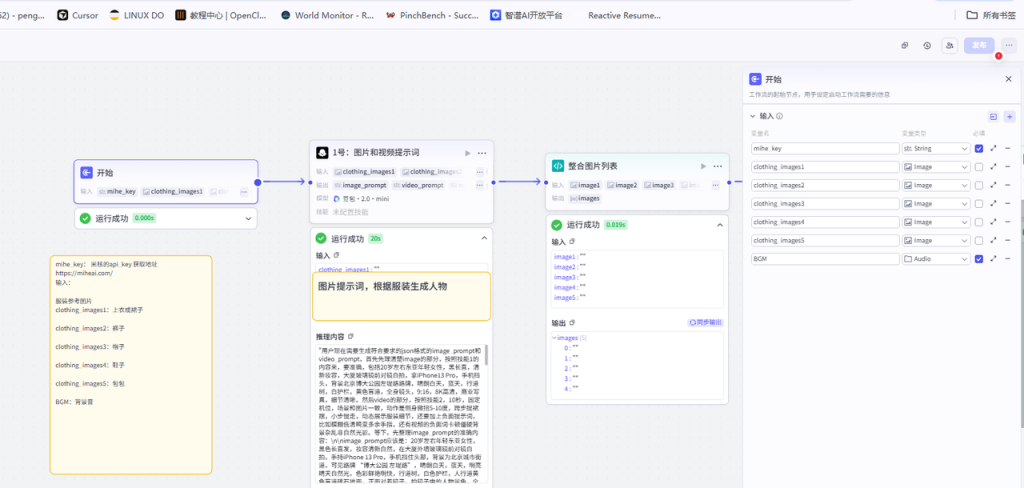Image resolution: width=1024 pixels, height=488 pixels.
Task: Check required checkbox for clothing_images2
Action: point(979,185)
